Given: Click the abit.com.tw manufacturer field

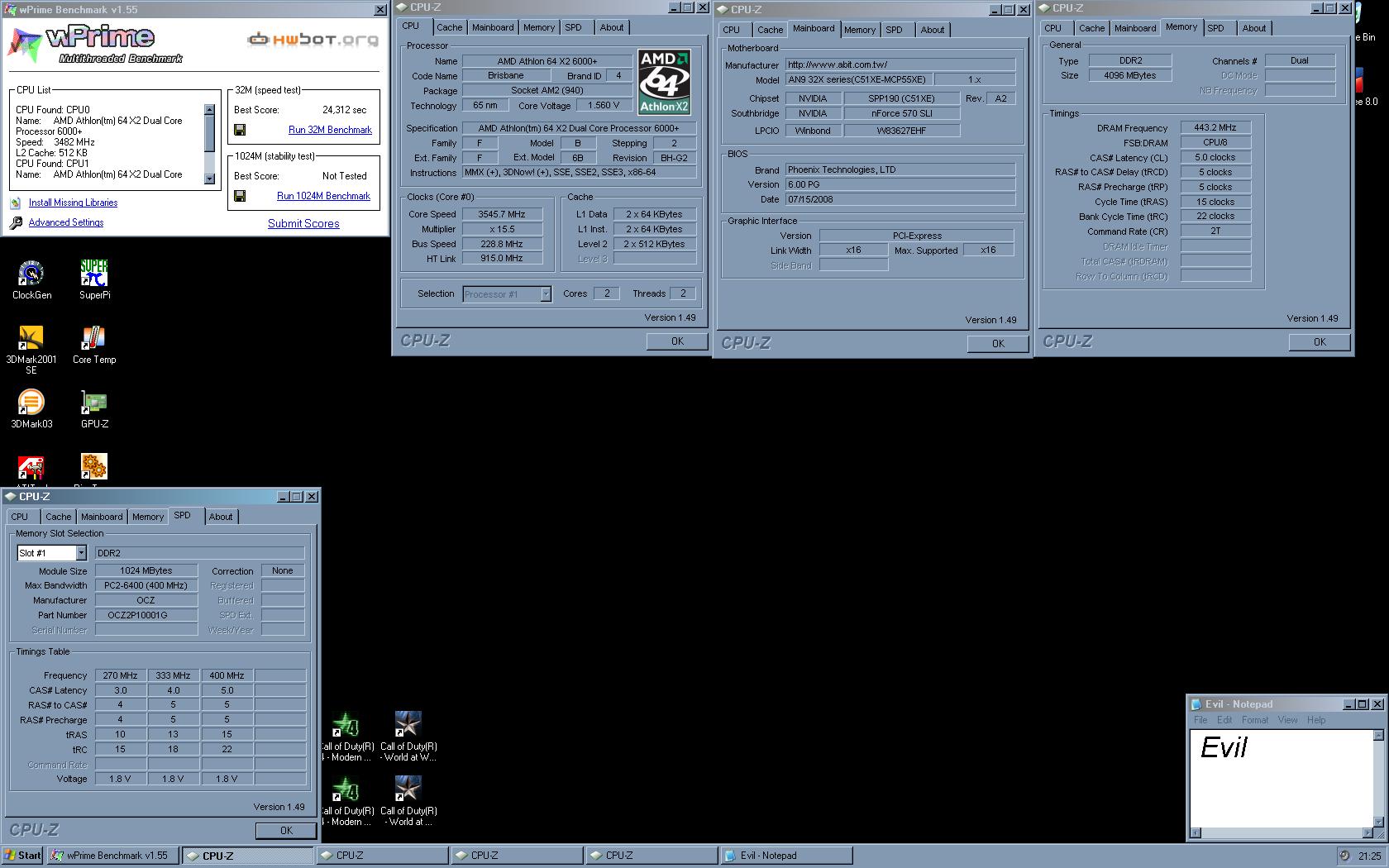Looking at the screenshot, I should [x=900, y=64].
